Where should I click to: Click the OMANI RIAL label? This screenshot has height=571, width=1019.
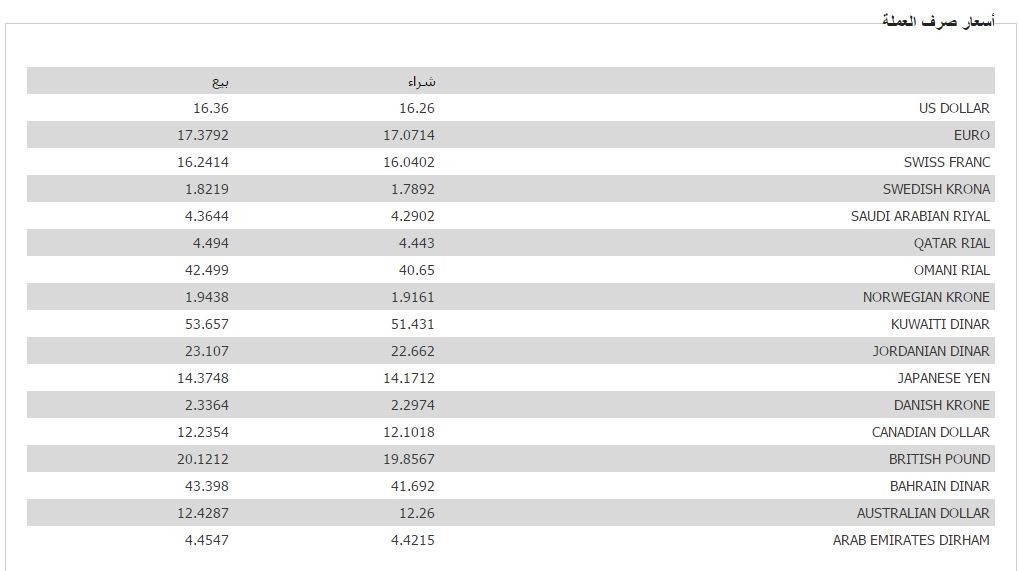tap(951, 270)
